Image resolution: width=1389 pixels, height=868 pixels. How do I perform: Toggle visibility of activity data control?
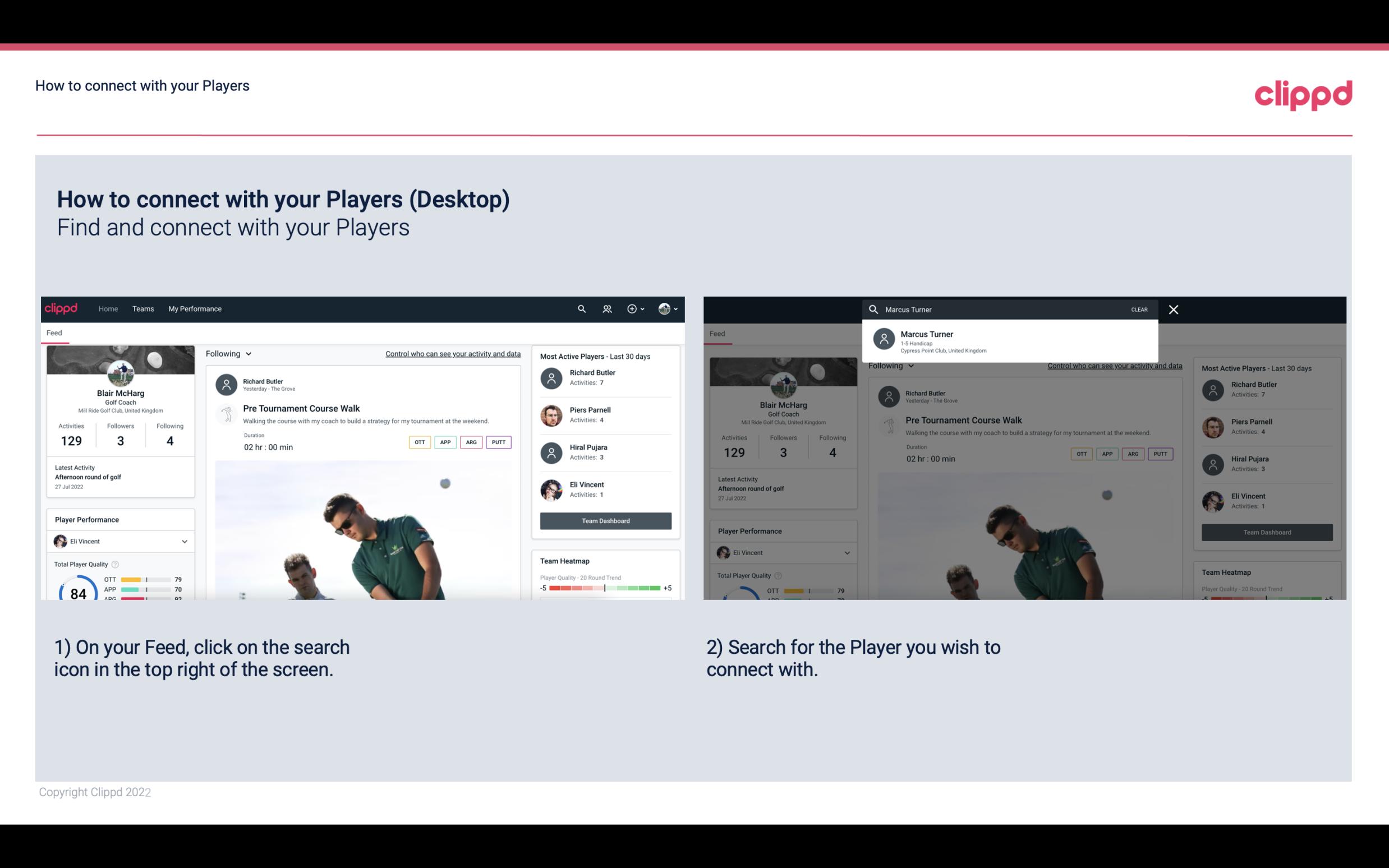click(x=452, y=353)
